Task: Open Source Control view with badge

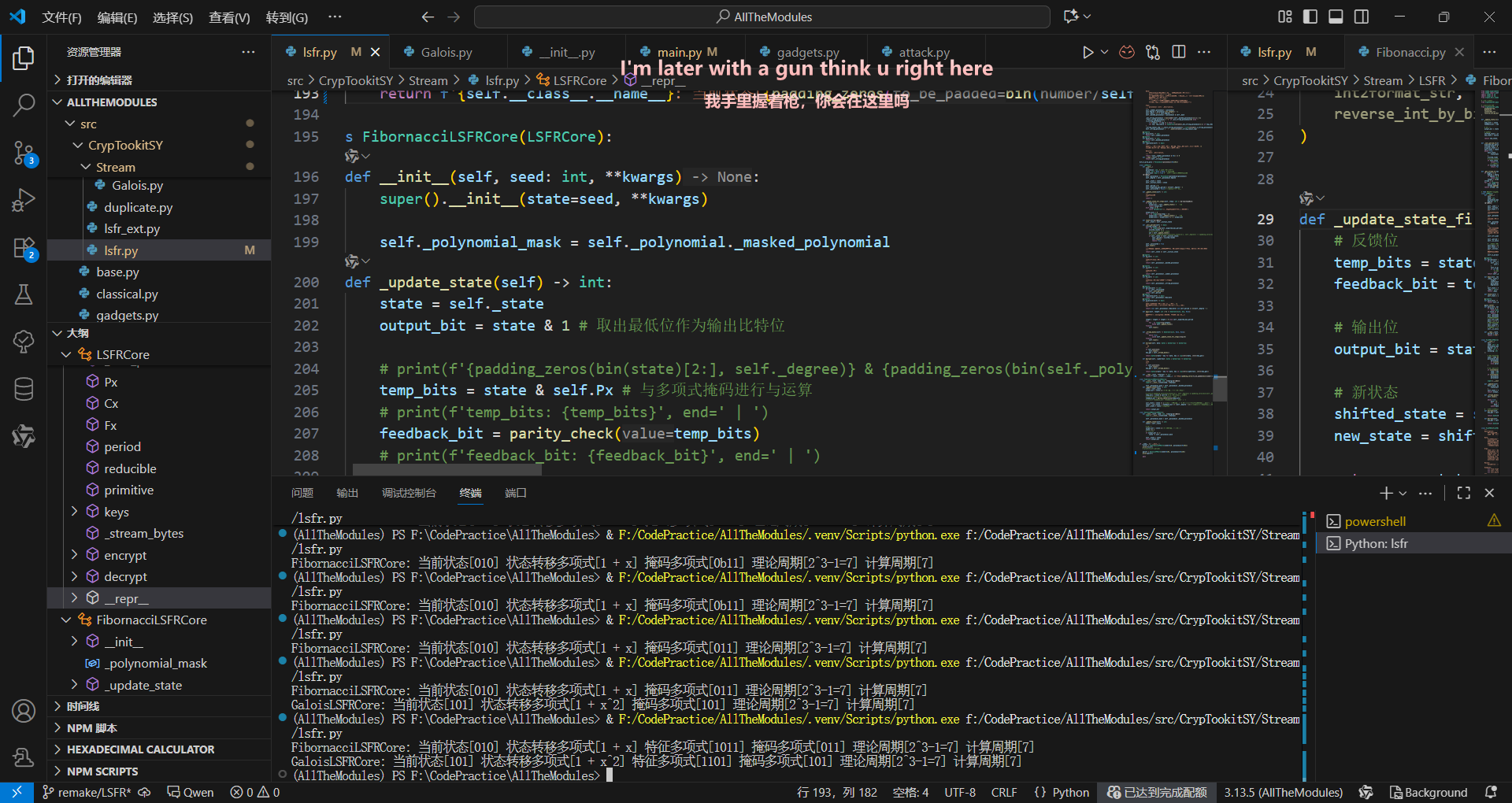Action: 24,153
